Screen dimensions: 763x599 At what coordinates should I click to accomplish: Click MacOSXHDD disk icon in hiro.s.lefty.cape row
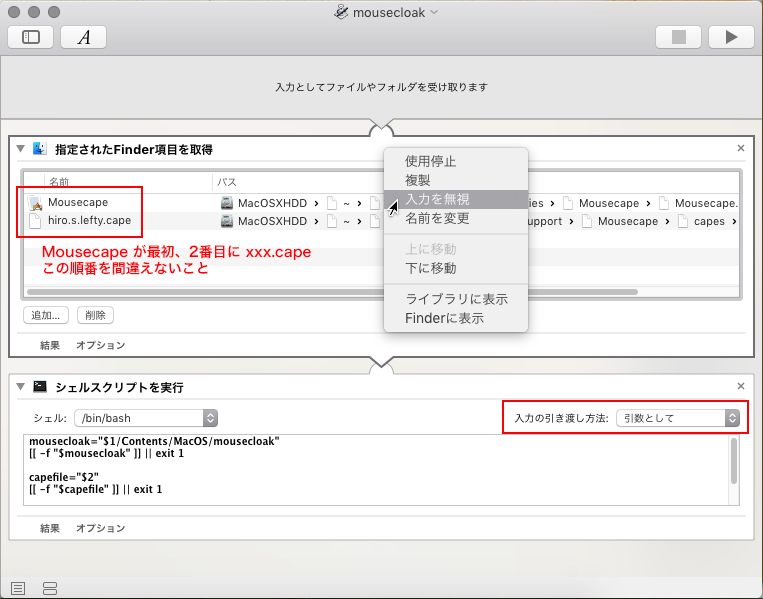227,221
